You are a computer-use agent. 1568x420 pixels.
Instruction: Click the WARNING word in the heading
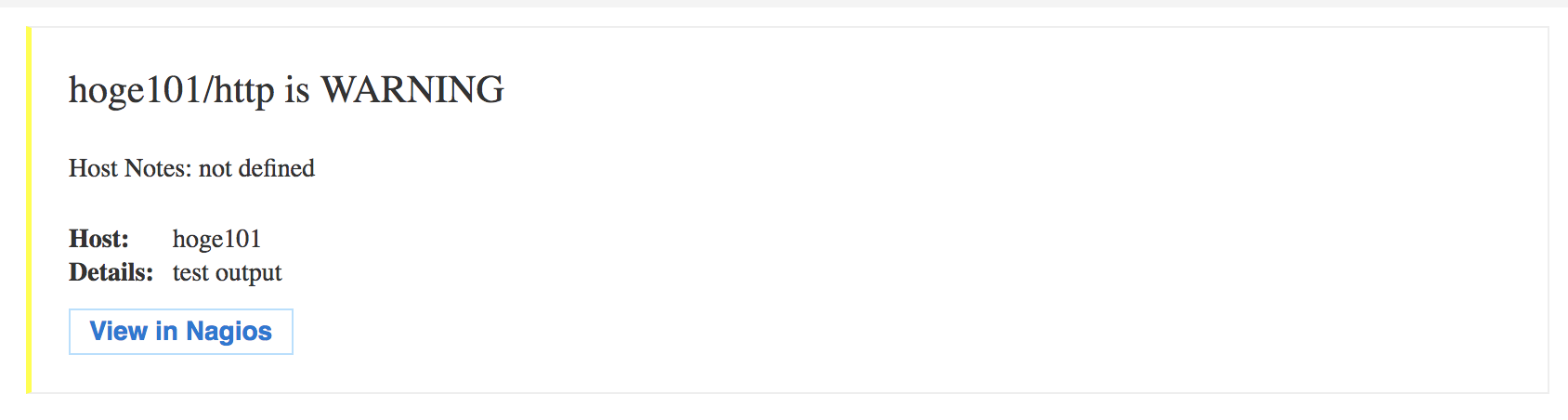click(412, 90)
